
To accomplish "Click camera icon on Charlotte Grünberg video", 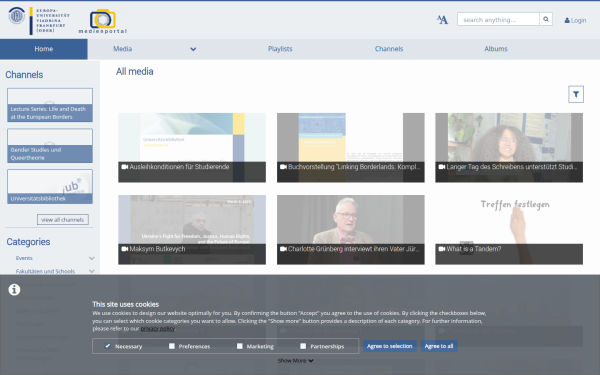I will pos(283,249).
